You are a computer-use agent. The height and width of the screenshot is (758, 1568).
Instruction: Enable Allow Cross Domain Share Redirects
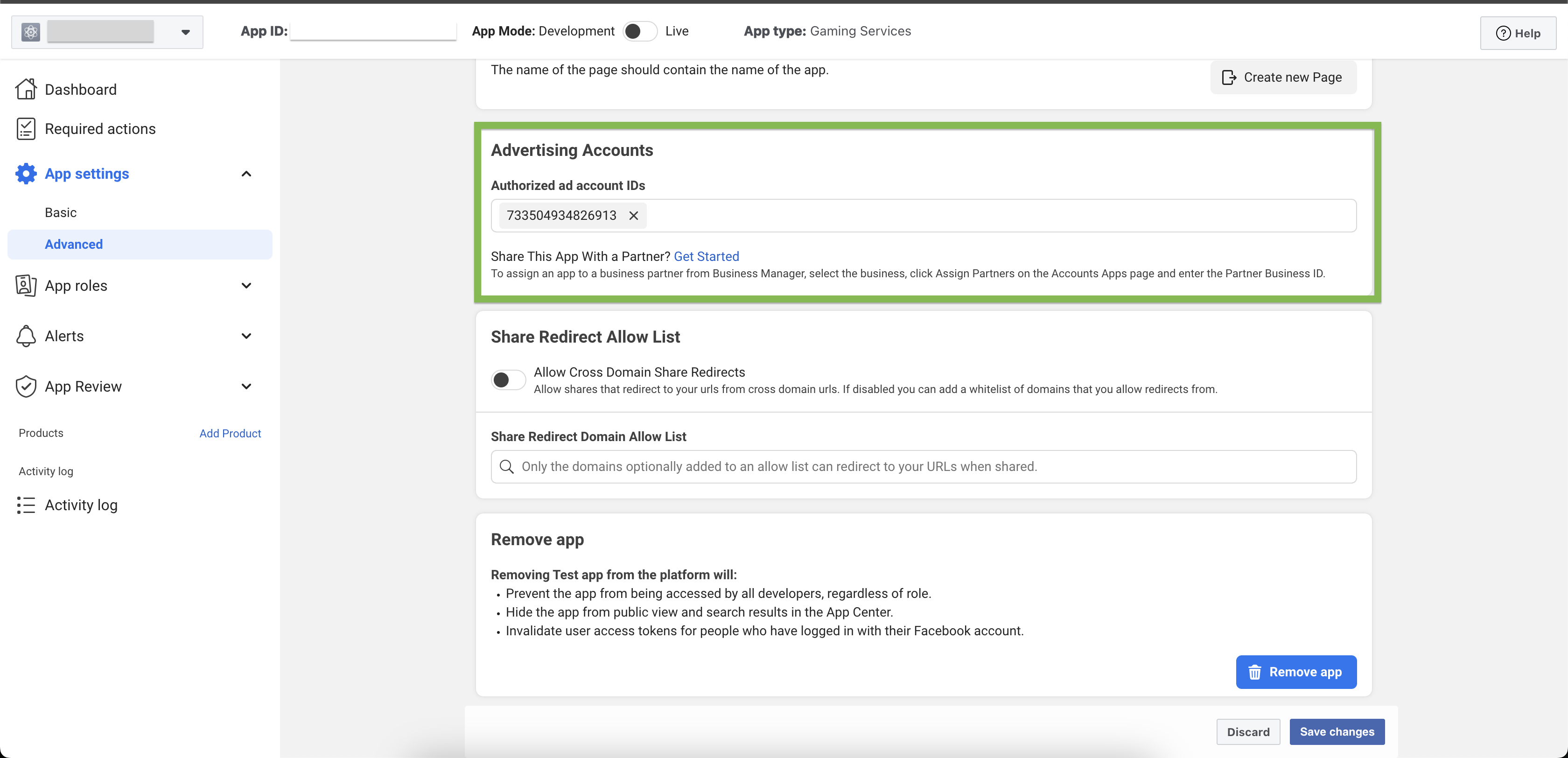point(508,380)
